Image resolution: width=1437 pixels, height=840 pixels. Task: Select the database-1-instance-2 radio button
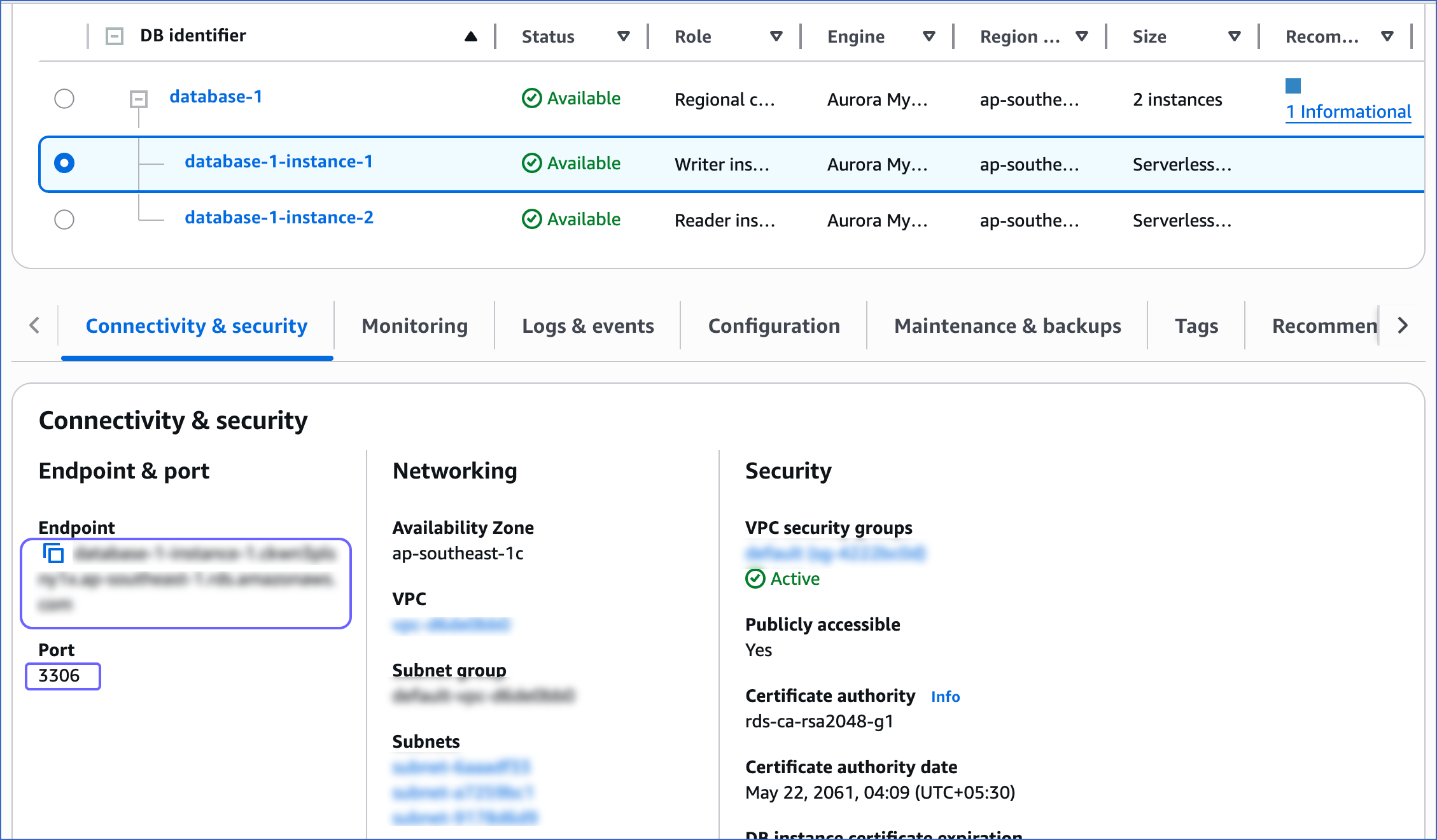point(64,220)
